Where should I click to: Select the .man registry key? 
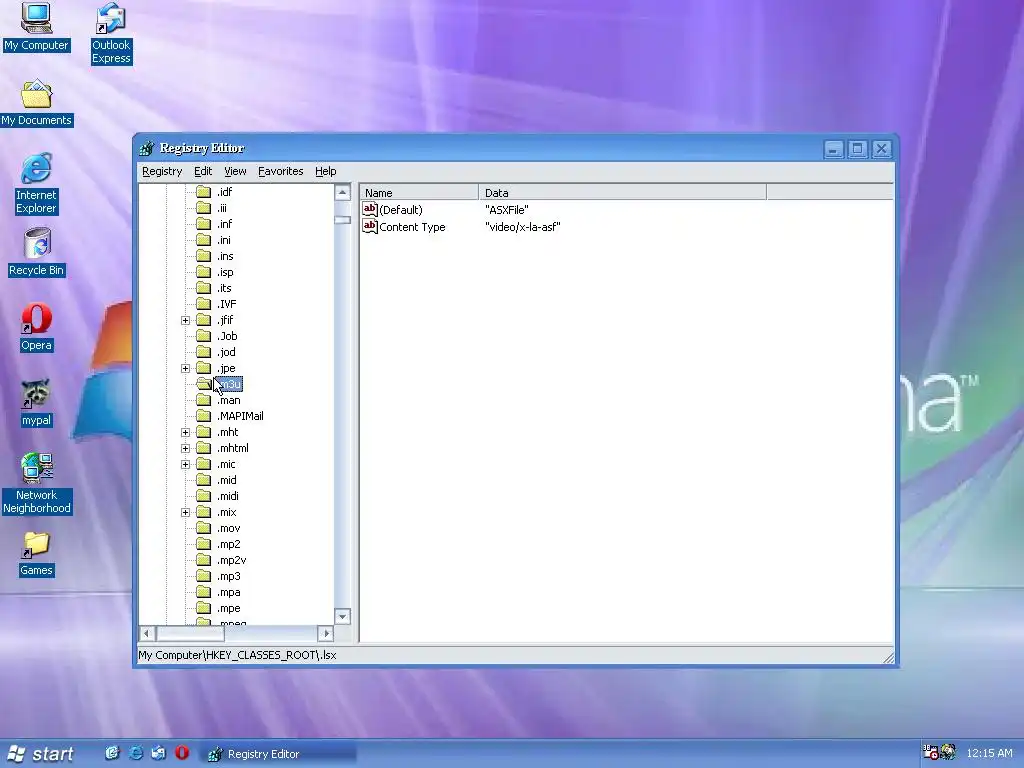click(229, 400)
